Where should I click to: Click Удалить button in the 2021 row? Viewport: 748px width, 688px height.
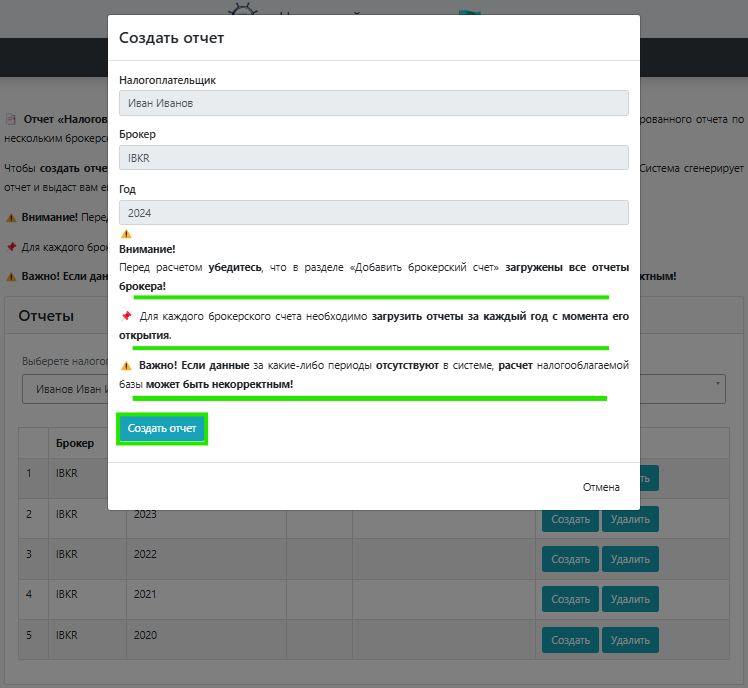(630, 599)
